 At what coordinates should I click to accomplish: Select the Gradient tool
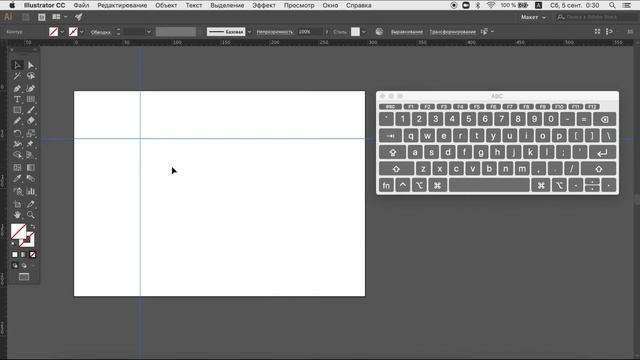click(x=31, y=168)
